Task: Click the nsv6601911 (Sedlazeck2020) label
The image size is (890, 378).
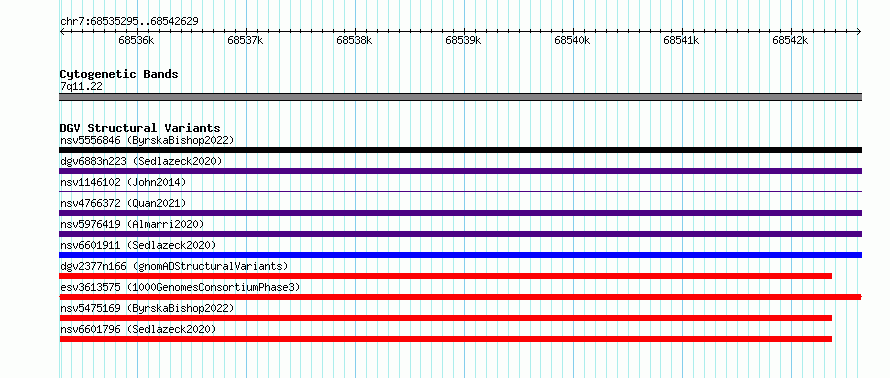Action: click(138, 245)
